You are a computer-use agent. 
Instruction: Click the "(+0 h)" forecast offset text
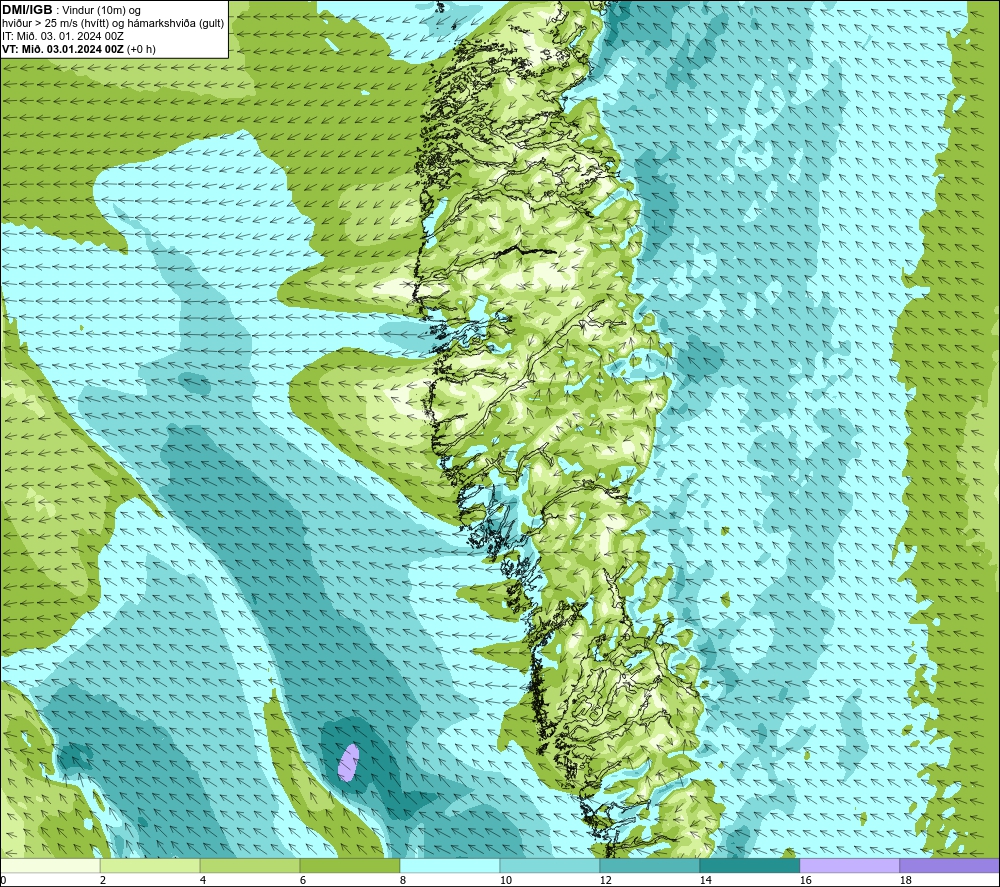click(x=141, y=49)
